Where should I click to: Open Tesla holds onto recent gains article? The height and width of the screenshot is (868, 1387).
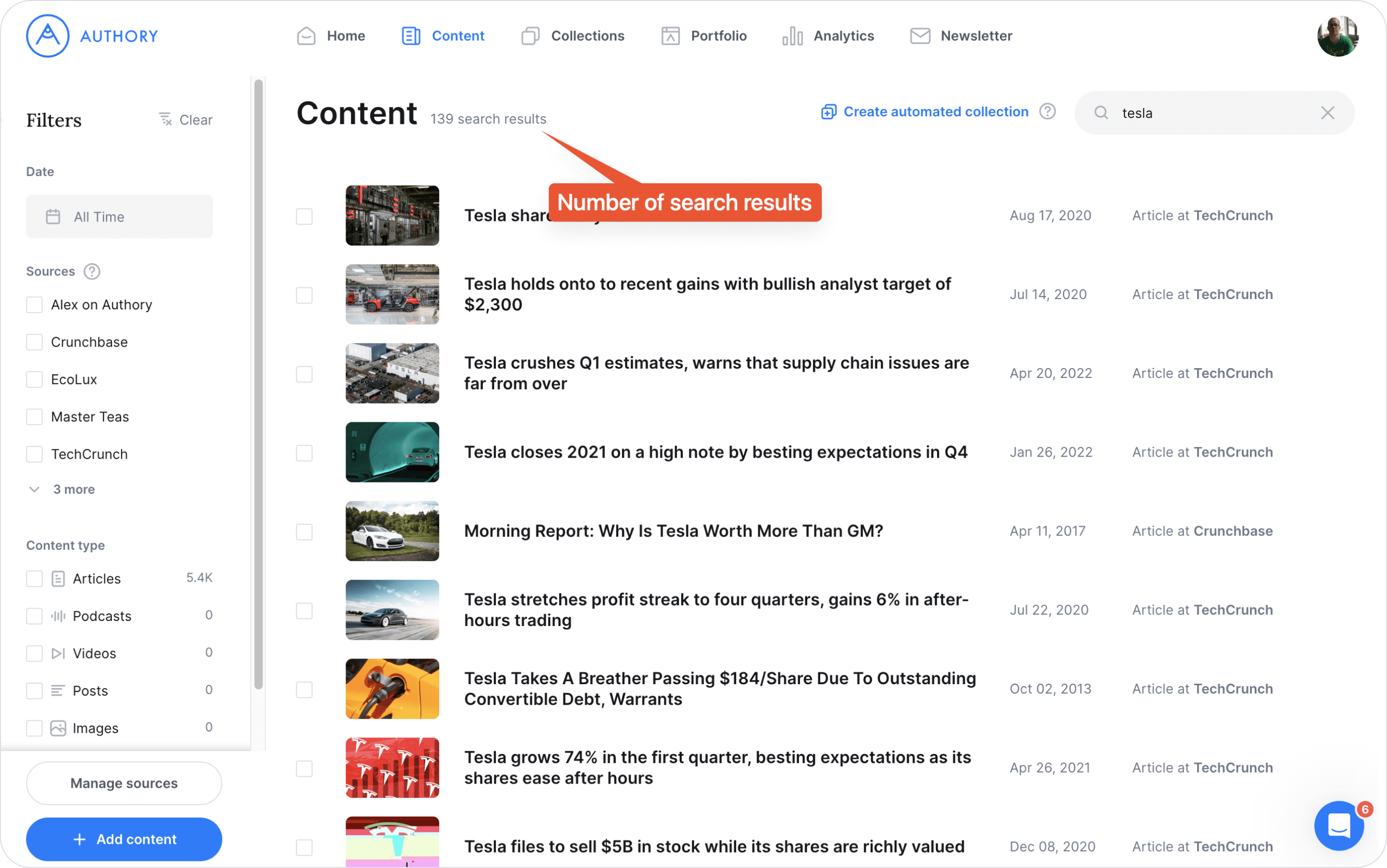[707, 294]
